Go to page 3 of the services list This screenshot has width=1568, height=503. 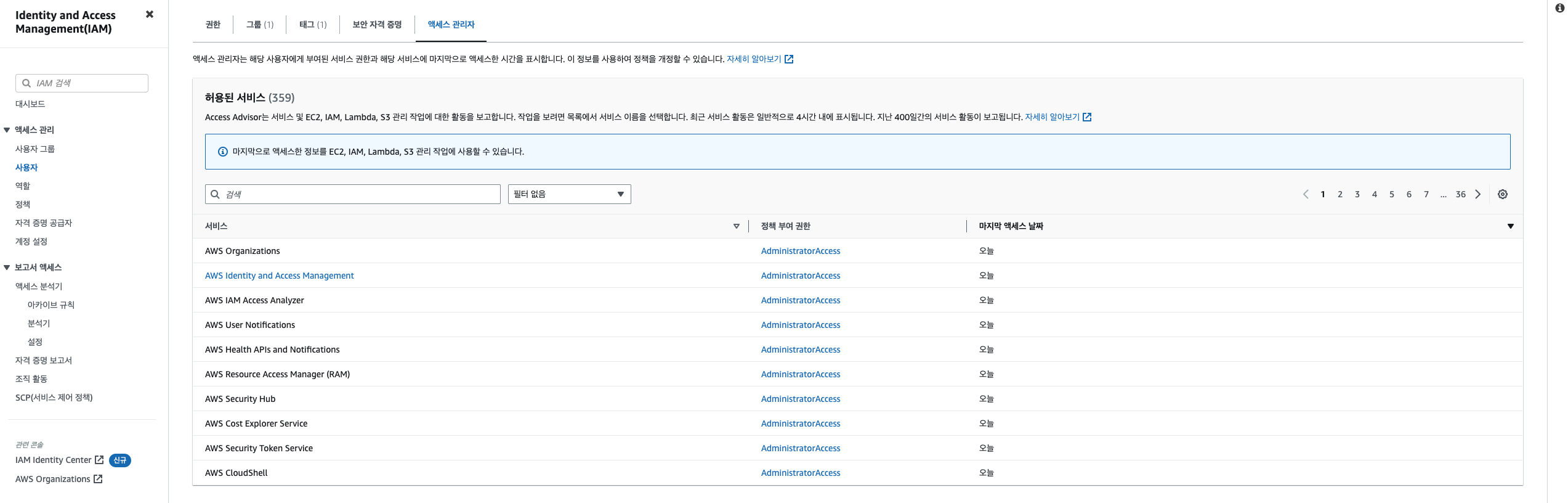point(1357,194)
